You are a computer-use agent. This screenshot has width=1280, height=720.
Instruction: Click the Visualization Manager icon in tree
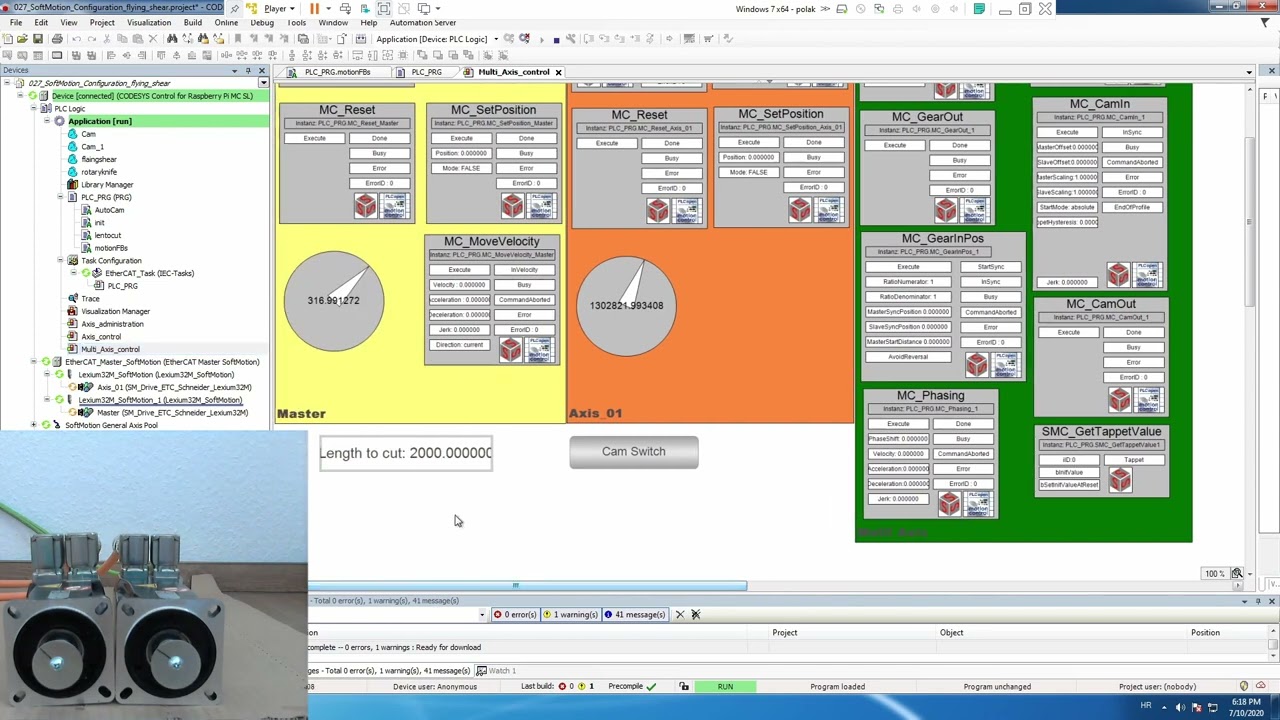click(x=72, y=311)
